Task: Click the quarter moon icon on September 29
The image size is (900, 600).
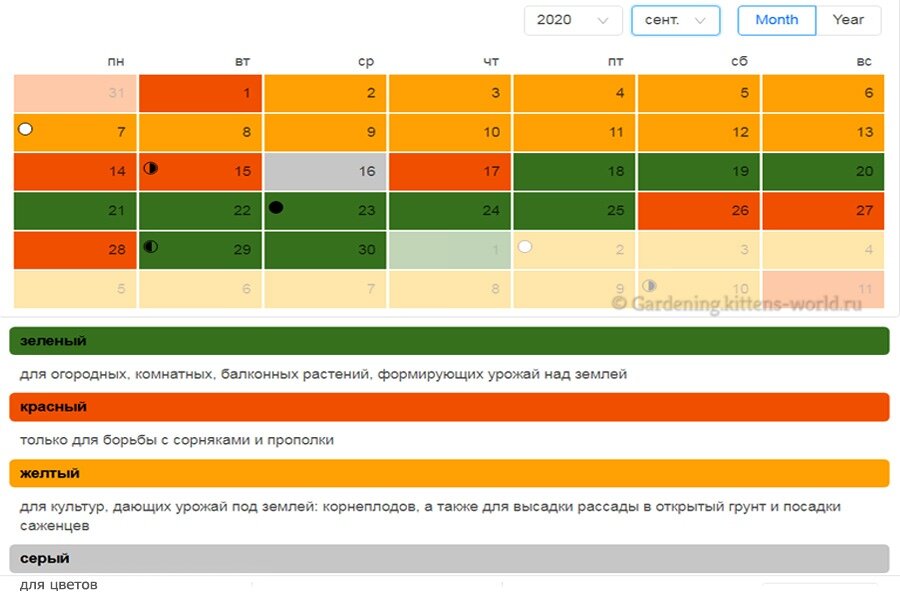Action: coord(150,247)
